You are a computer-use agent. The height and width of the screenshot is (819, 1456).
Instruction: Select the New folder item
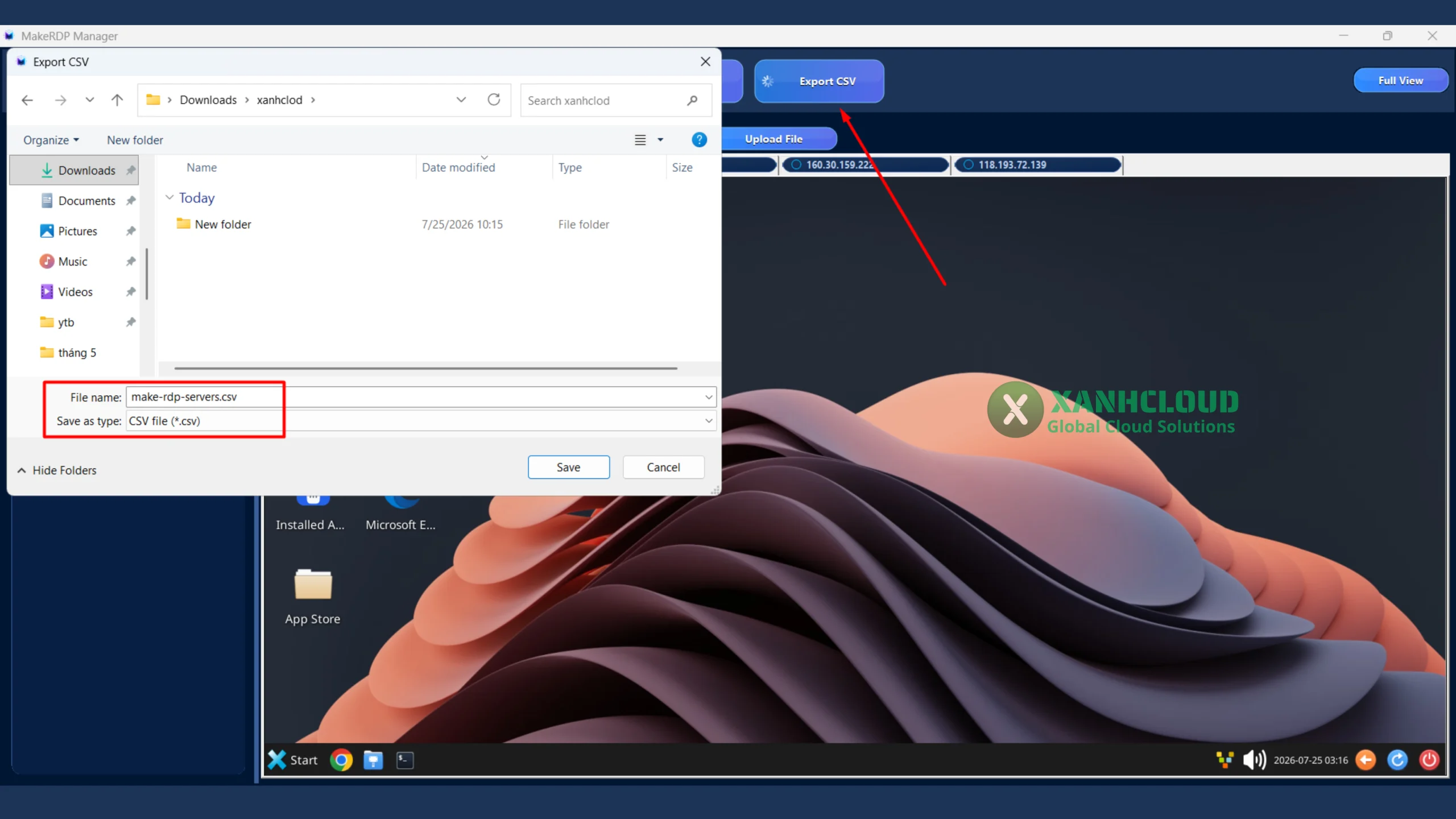coord(223,224)
